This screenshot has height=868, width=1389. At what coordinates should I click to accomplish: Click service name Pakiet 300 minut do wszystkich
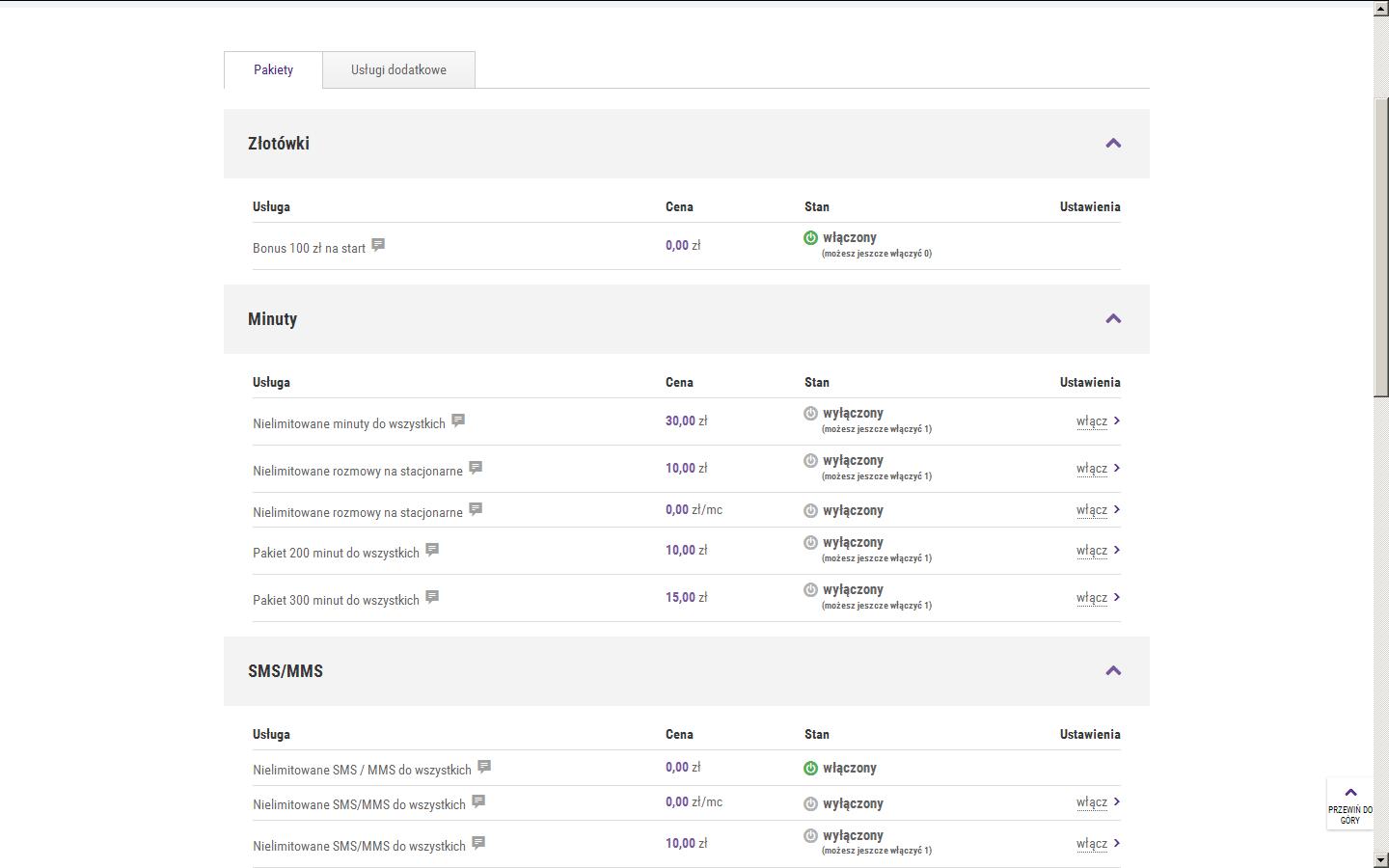click(336, 600)
